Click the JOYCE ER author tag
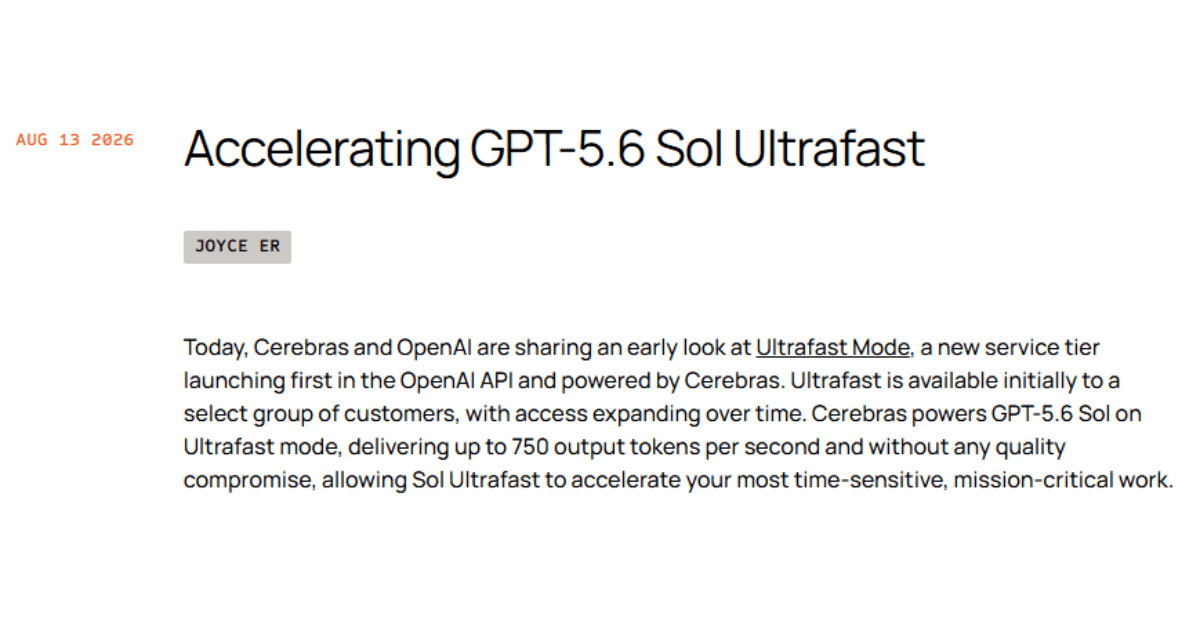This screenshot has width=1200, height=630. click(237, 246)
